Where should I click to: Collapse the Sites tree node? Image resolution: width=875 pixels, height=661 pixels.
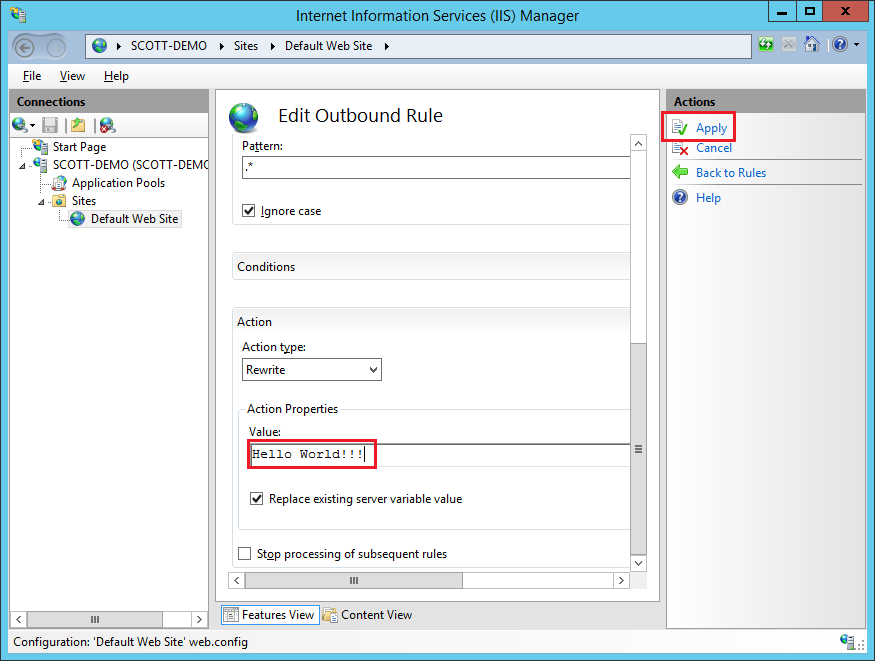tap(42, 201)
